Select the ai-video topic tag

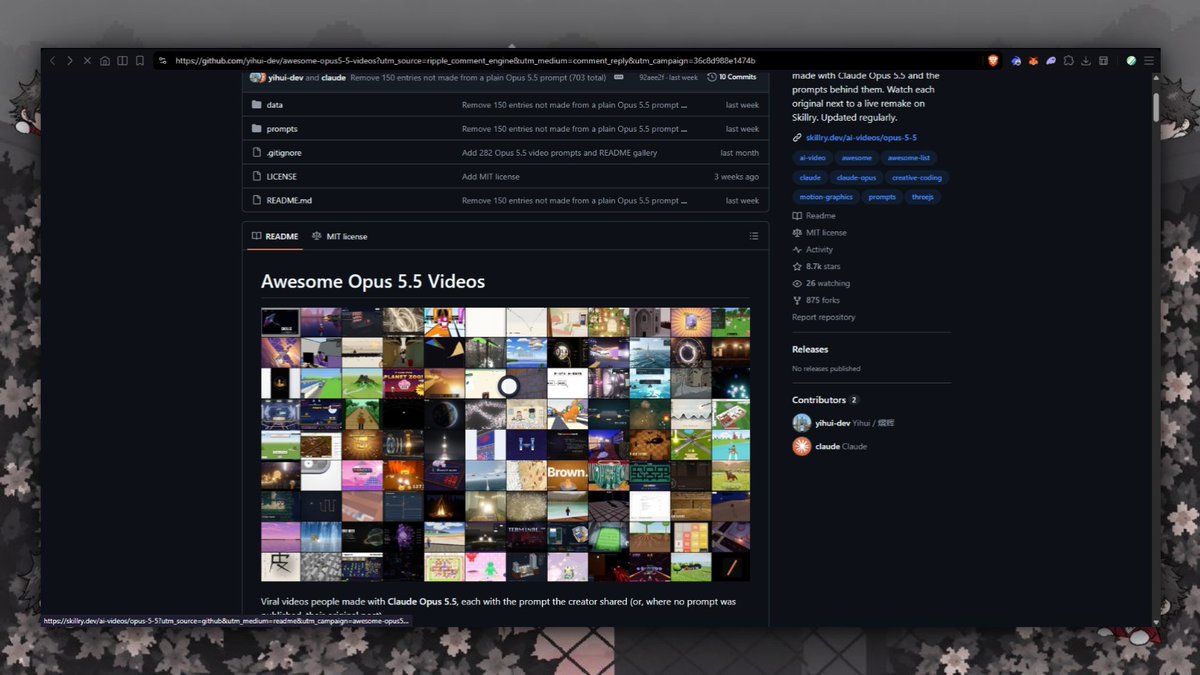810,158
